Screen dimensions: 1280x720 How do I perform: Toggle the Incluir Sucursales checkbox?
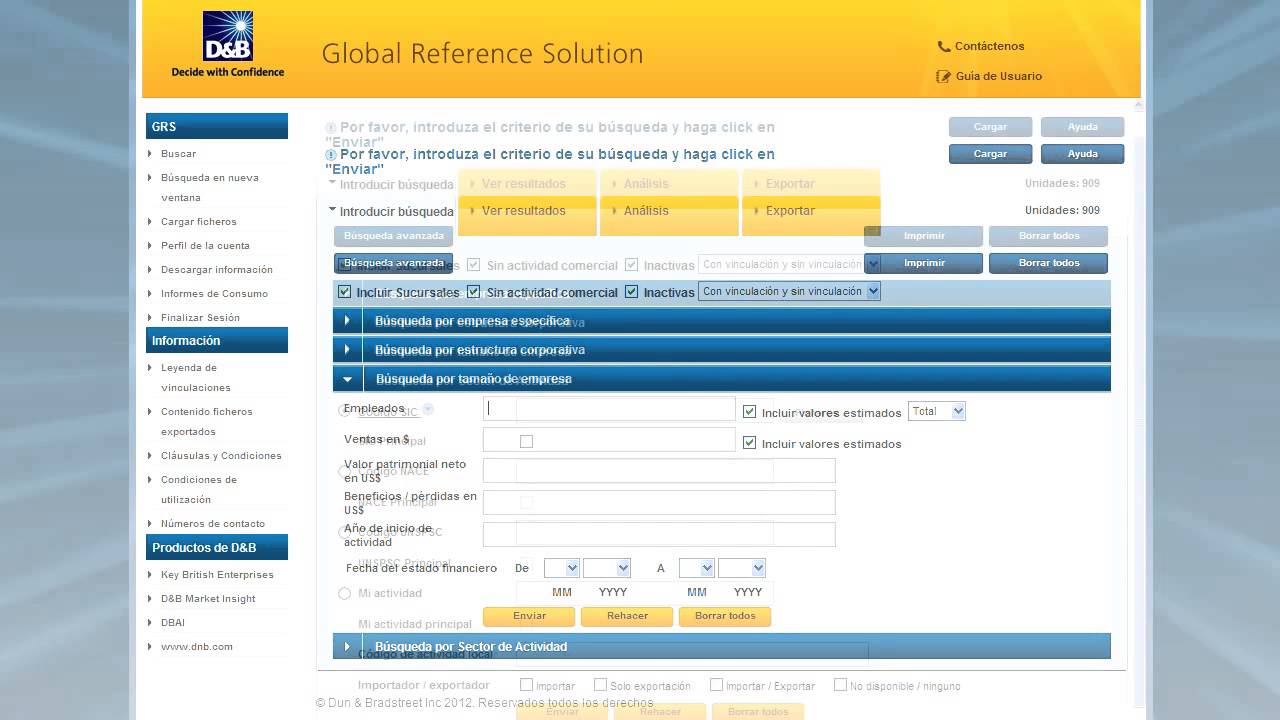pos(345,292)
